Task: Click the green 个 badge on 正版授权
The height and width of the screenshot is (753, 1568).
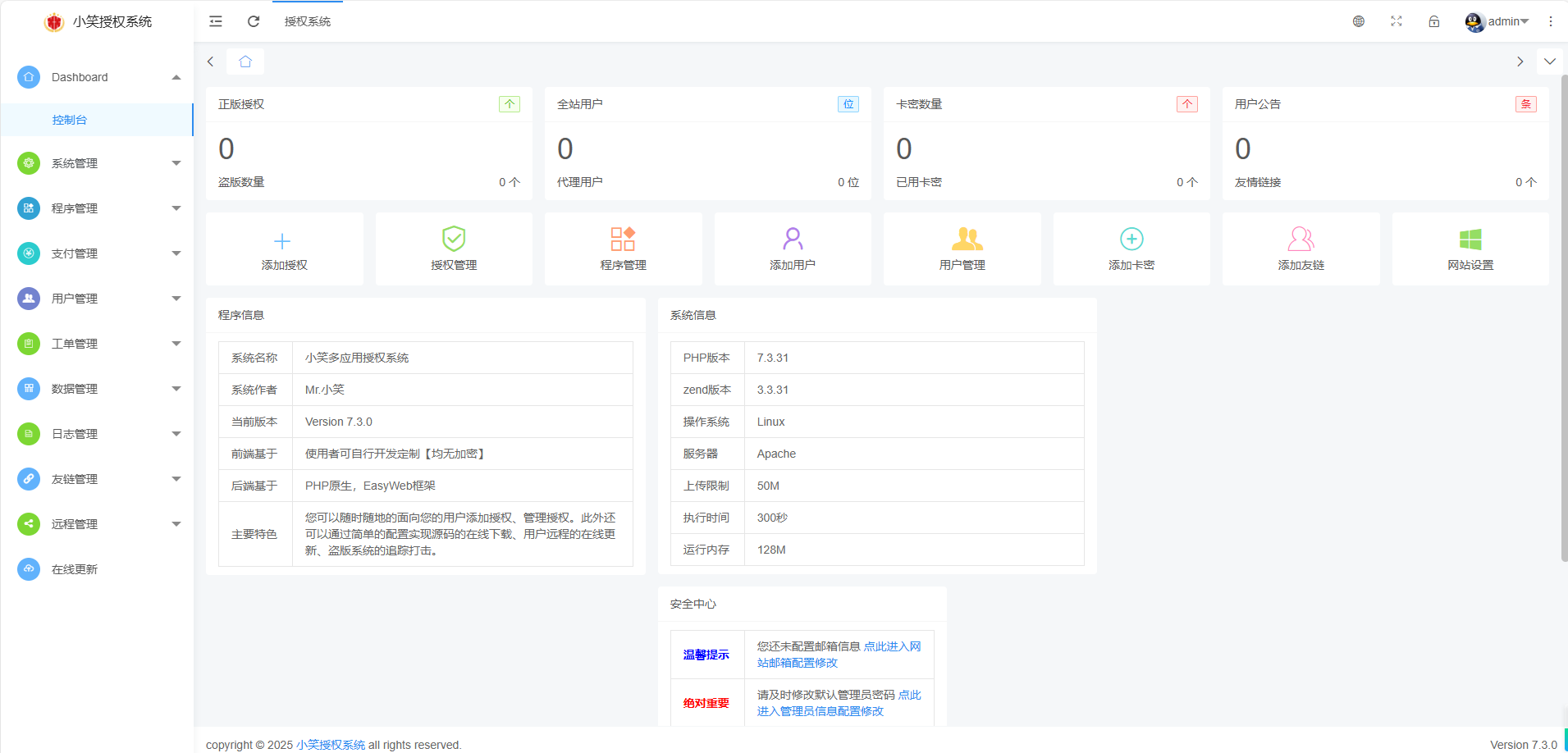Action: coord(510,104)
